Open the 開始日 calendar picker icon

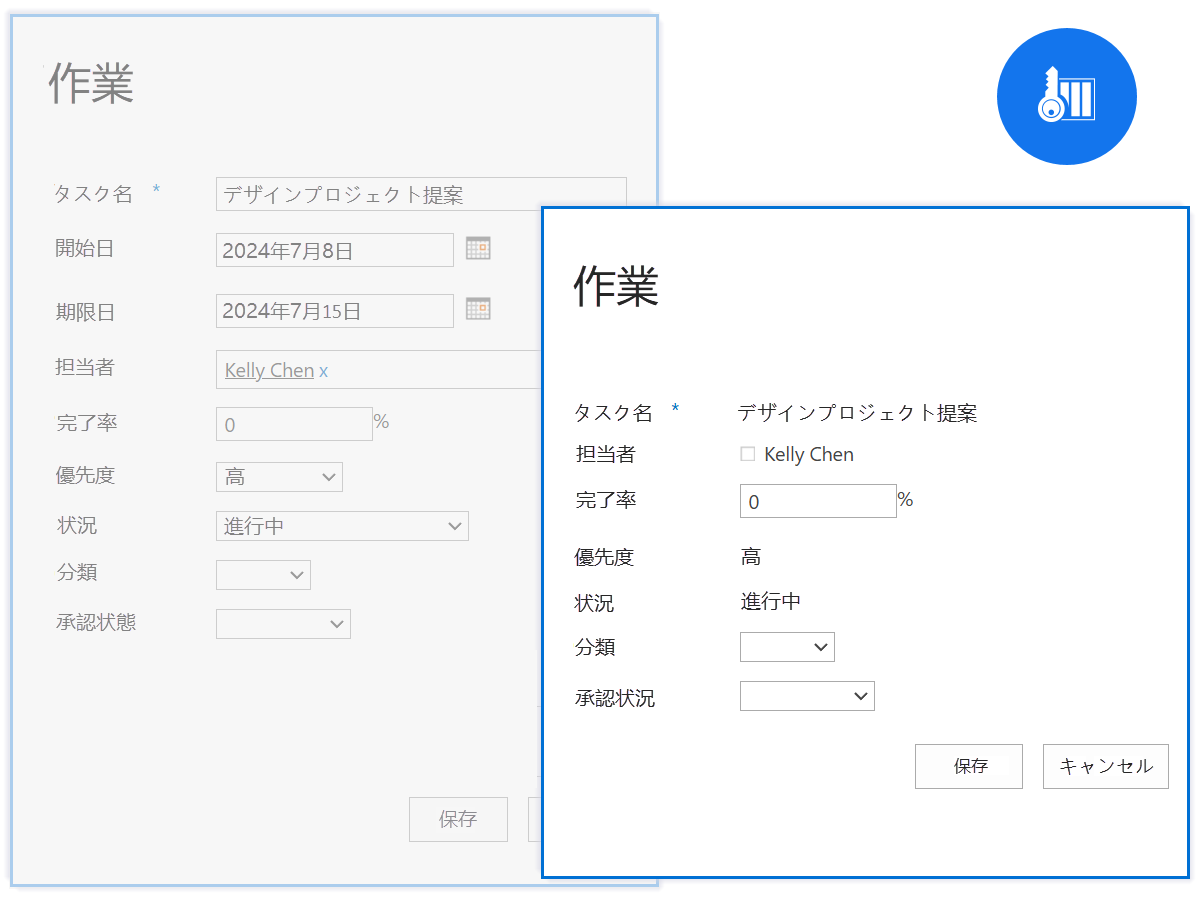tap(478, 248)
